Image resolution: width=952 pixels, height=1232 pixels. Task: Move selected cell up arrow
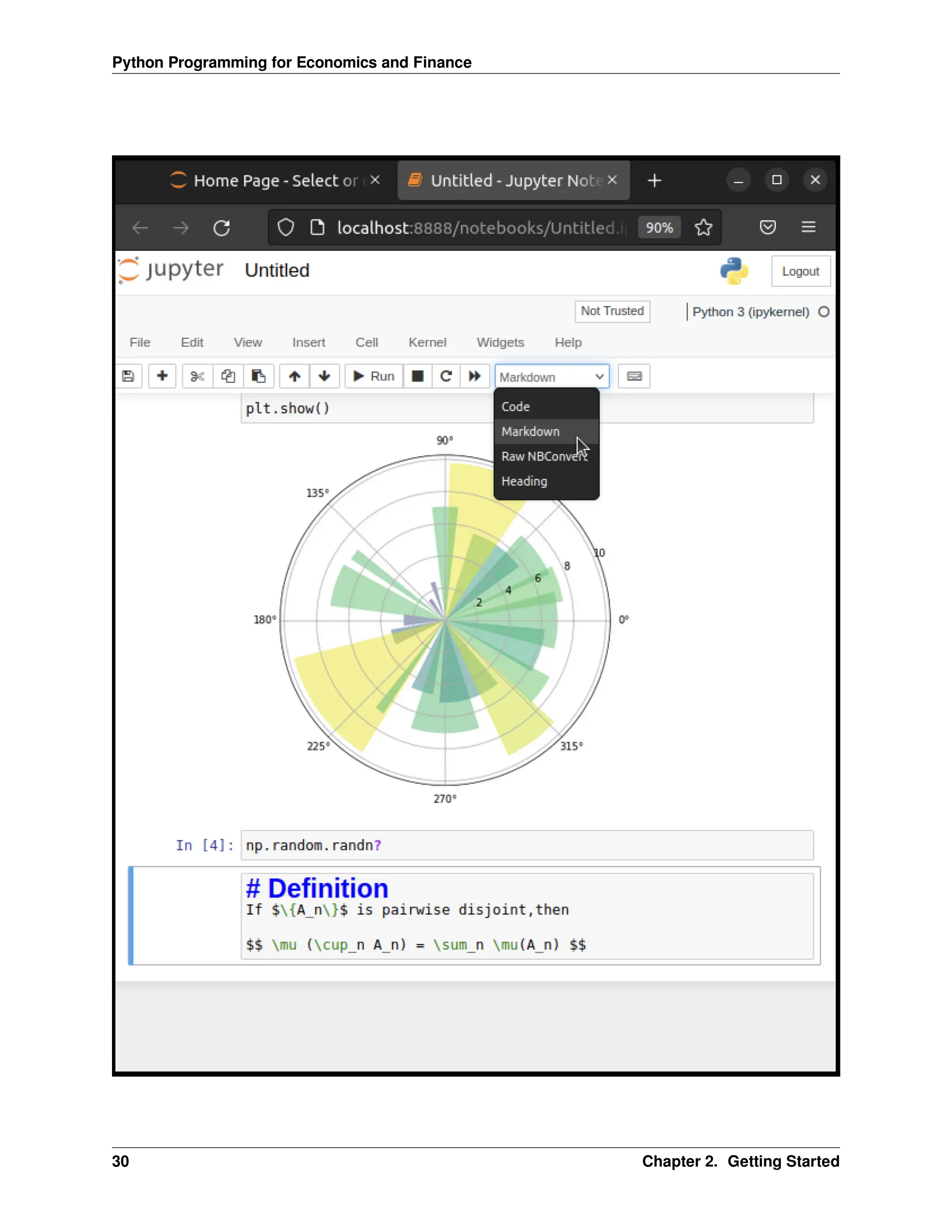[x=294, y=376]
